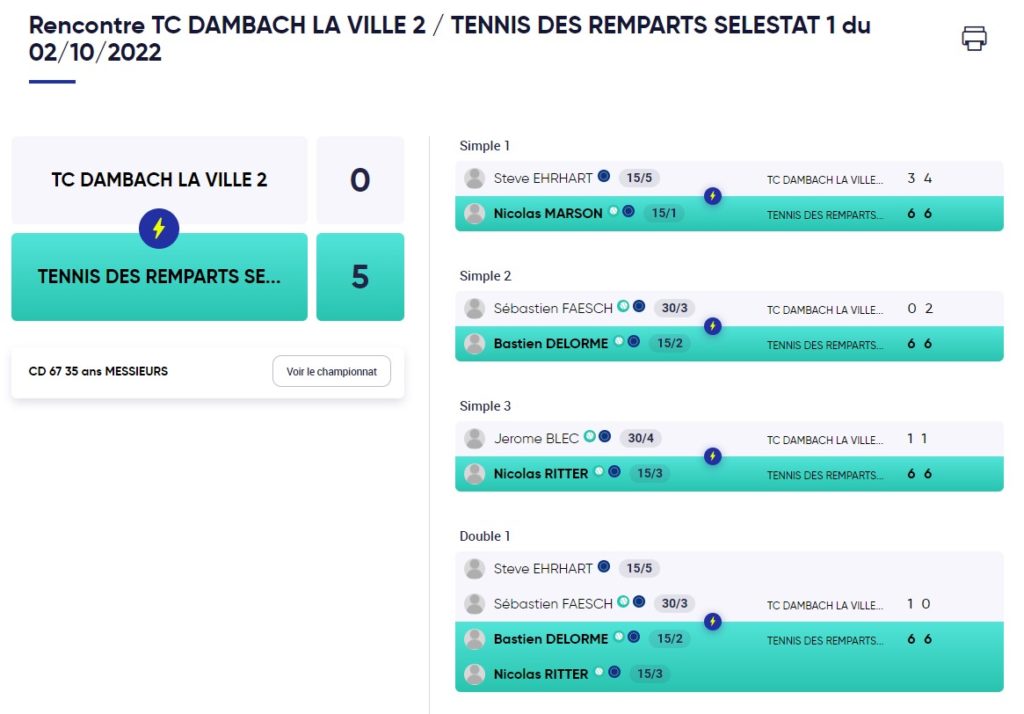1024x714 pixels.
Task: Click the print icon at top right
Action: click(x=974, y=38)
